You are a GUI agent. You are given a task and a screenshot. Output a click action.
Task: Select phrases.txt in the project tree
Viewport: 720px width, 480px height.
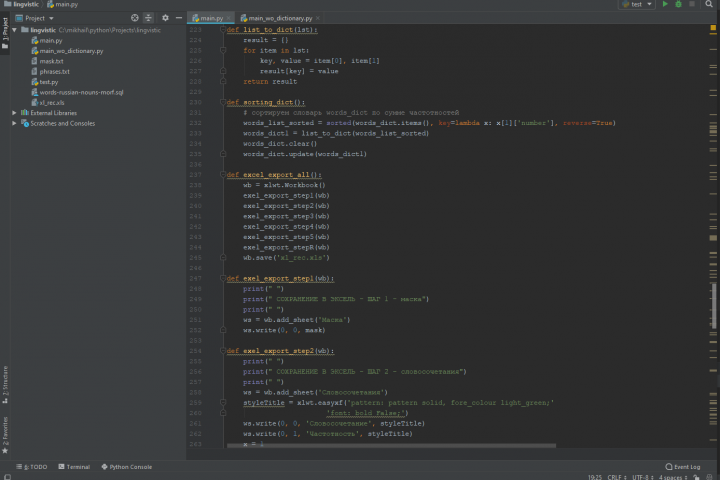[x=54, y=72]
